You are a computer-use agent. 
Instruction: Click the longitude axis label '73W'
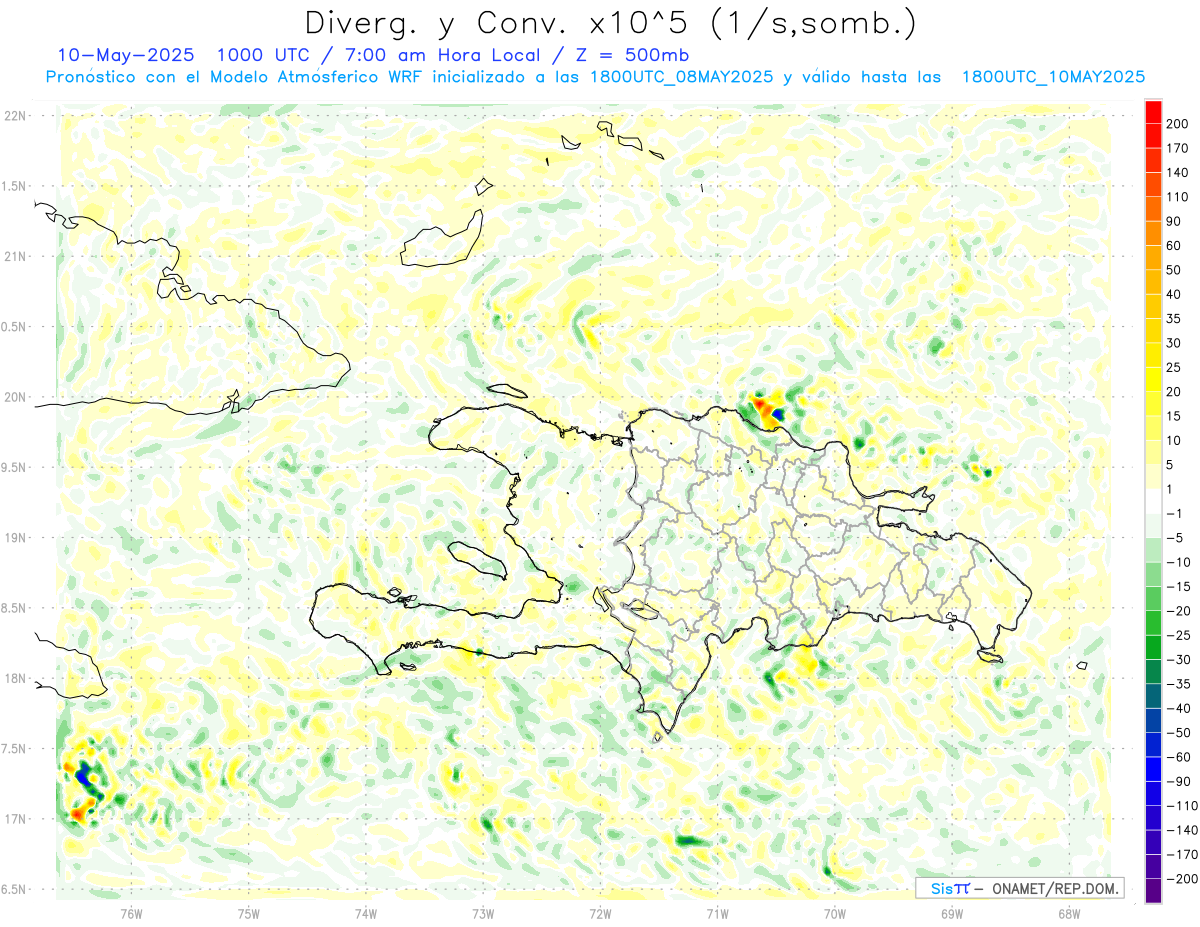tap(483, 914)
